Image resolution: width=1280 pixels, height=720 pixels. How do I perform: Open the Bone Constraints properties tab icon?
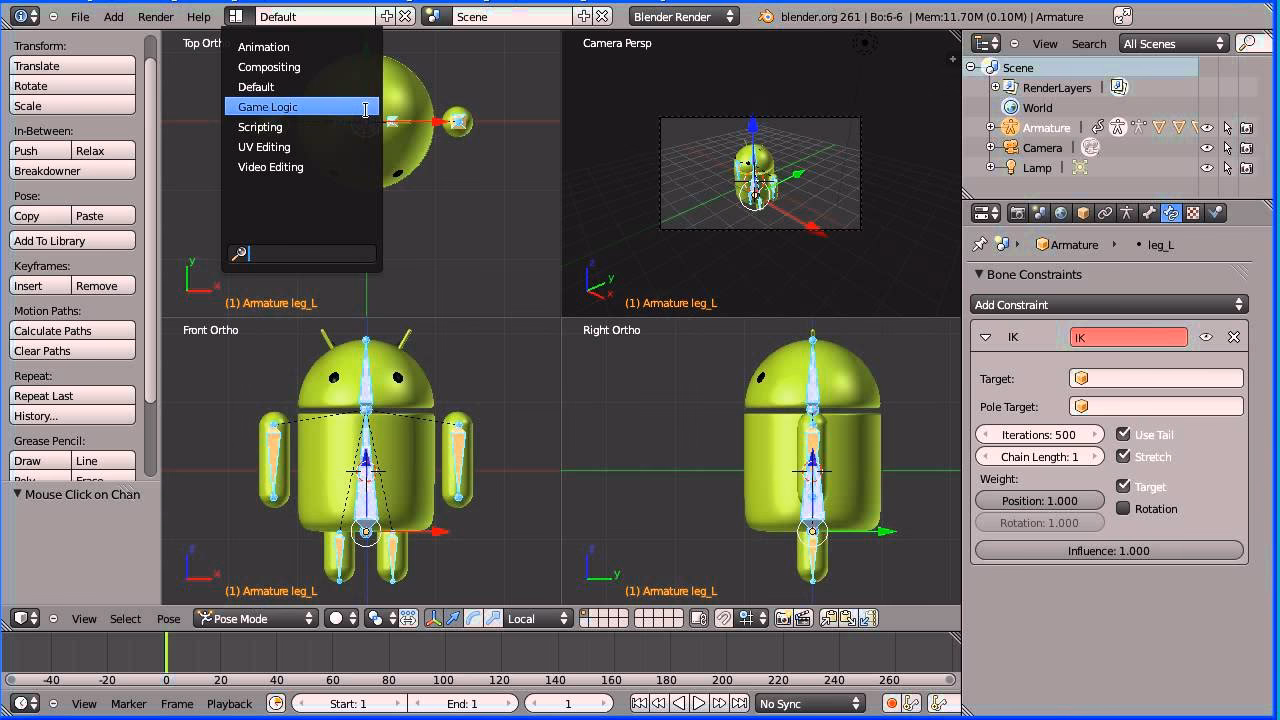[1171, 213]
